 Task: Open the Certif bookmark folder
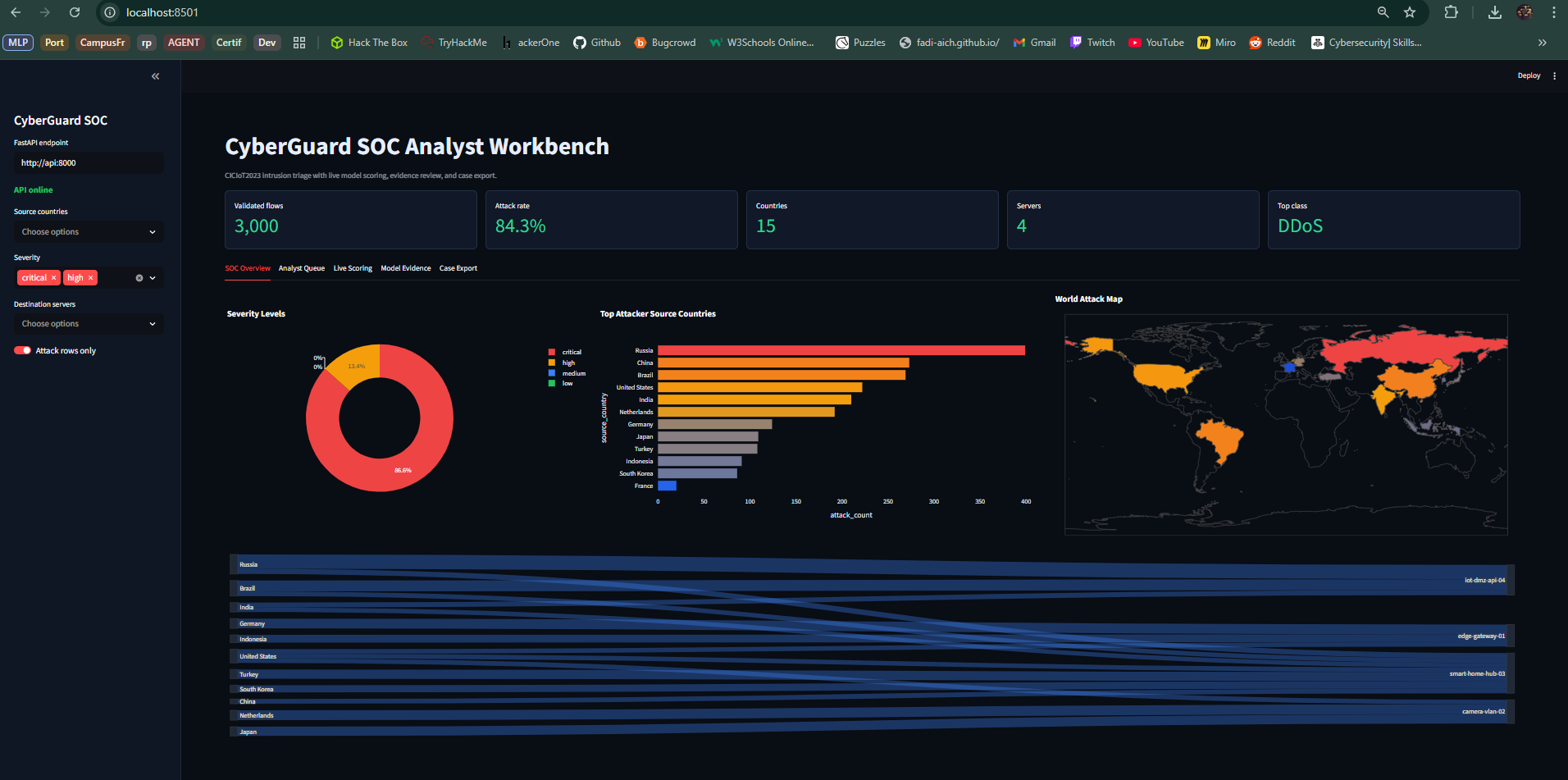(229, 43)
